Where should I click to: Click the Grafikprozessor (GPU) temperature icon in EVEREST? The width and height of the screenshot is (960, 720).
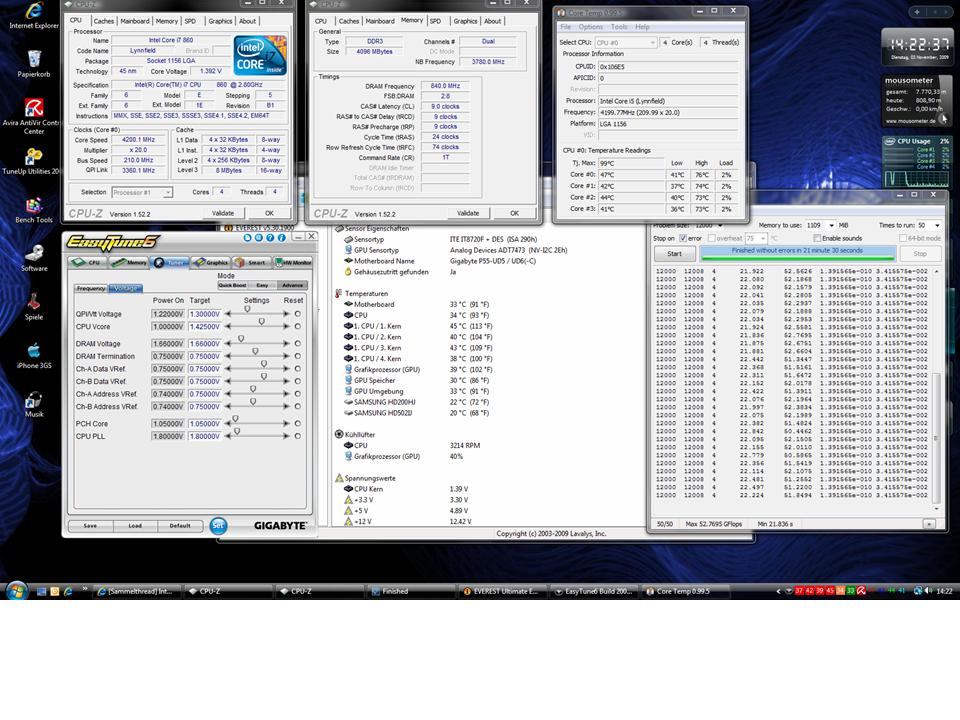[x=348, y=370]
